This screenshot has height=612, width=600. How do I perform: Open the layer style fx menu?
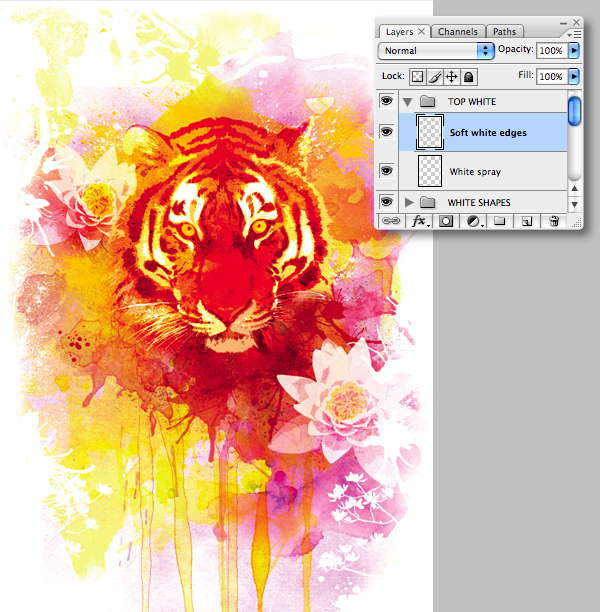point(420,221)
